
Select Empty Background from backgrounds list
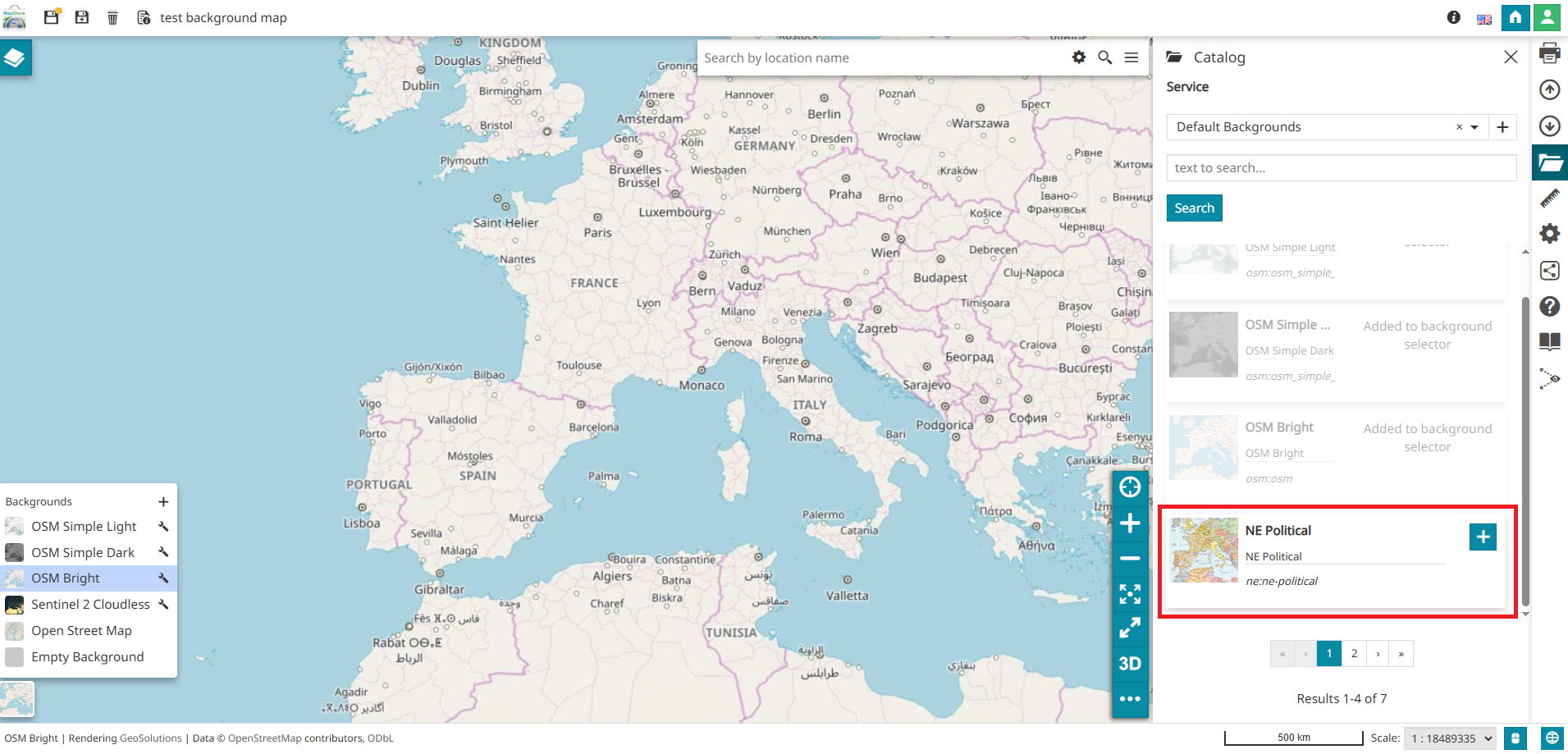point(87,657)
